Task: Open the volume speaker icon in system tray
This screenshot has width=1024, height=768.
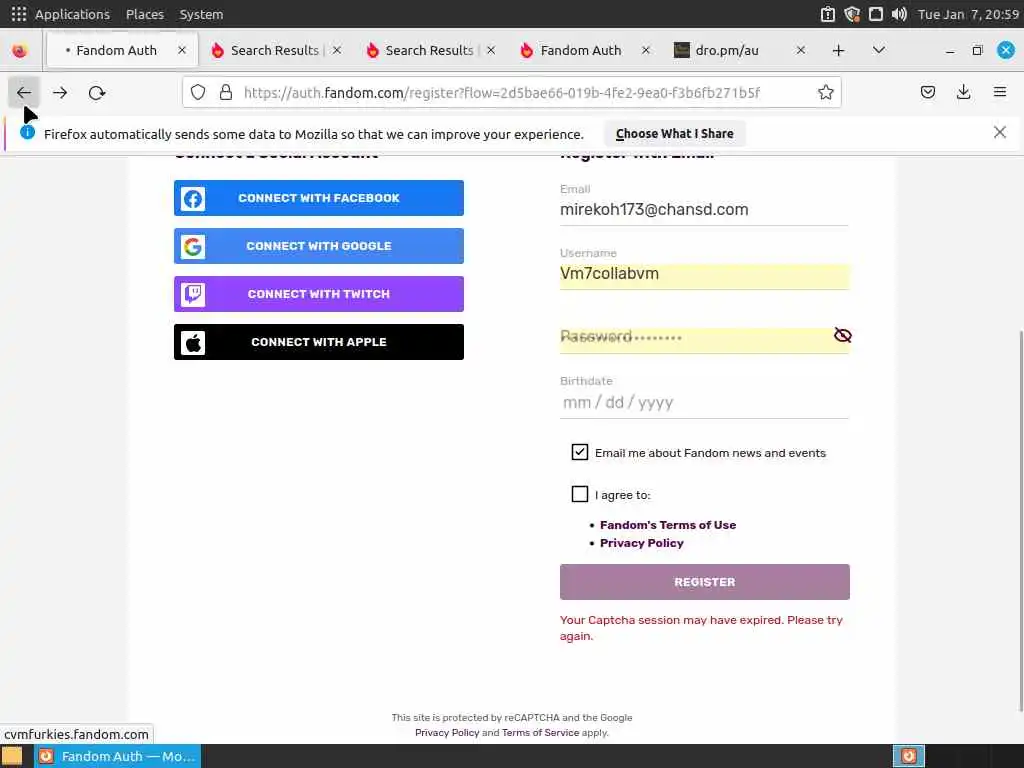Action: (x=899, y=14)
